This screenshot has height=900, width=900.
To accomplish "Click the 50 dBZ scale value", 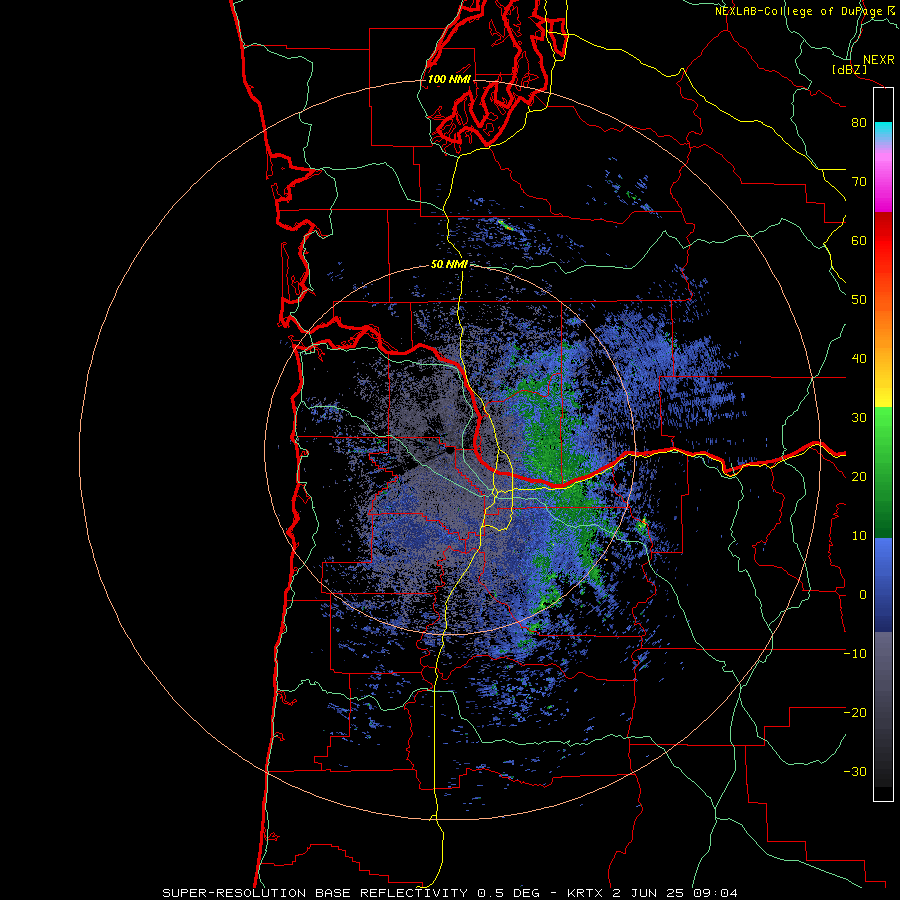I will (x=859, y=300).
